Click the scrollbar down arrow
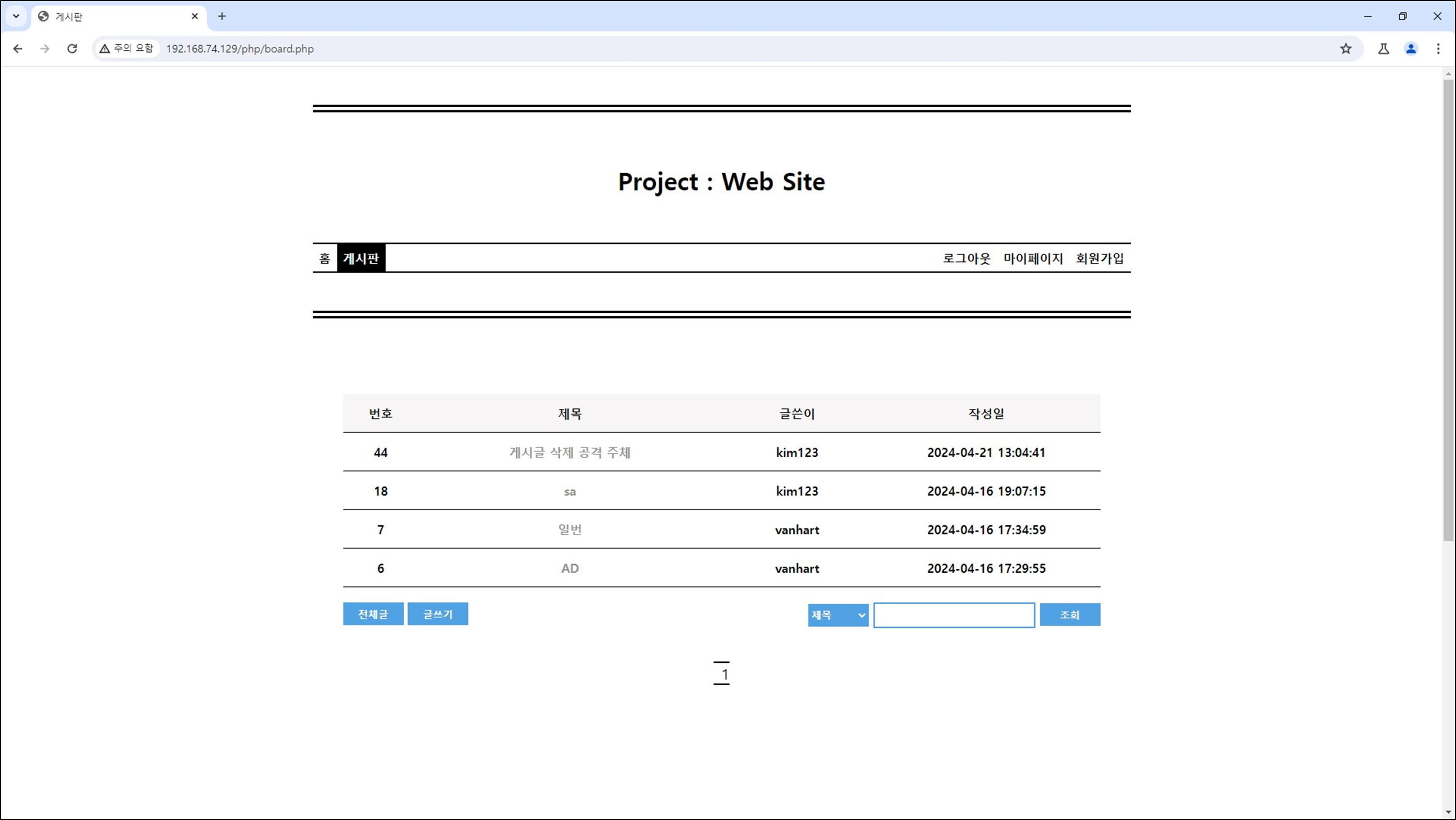The height and width of the screenshot is (820, 1456). 1448,813
